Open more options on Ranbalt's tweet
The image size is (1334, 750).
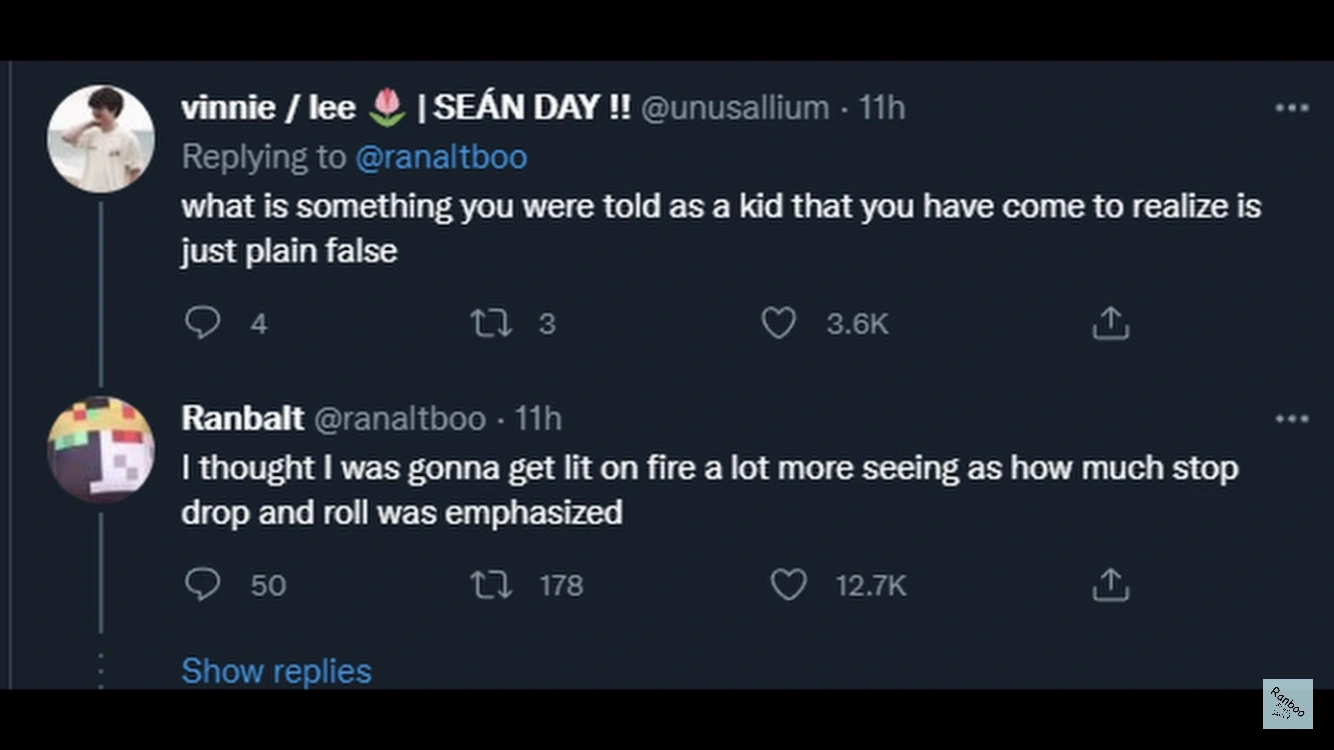(1292, 419)
